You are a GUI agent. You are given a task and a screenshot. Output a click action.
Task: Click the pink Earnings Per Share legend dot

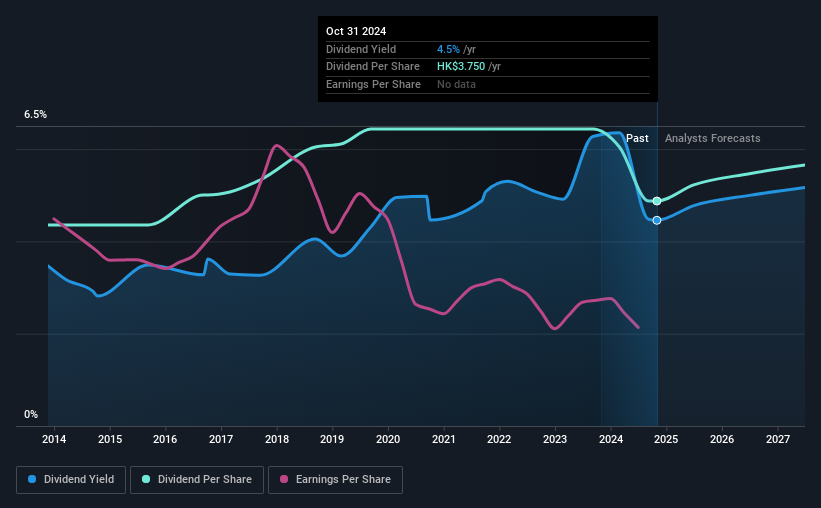point(284,479)
